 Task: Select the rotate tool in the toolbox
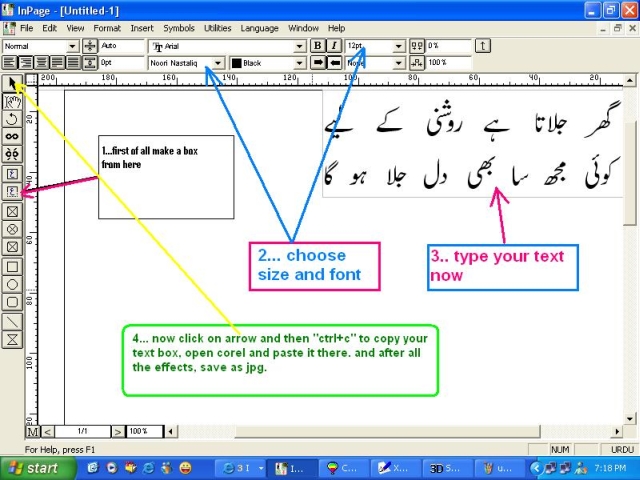click(x=12, y=119)
